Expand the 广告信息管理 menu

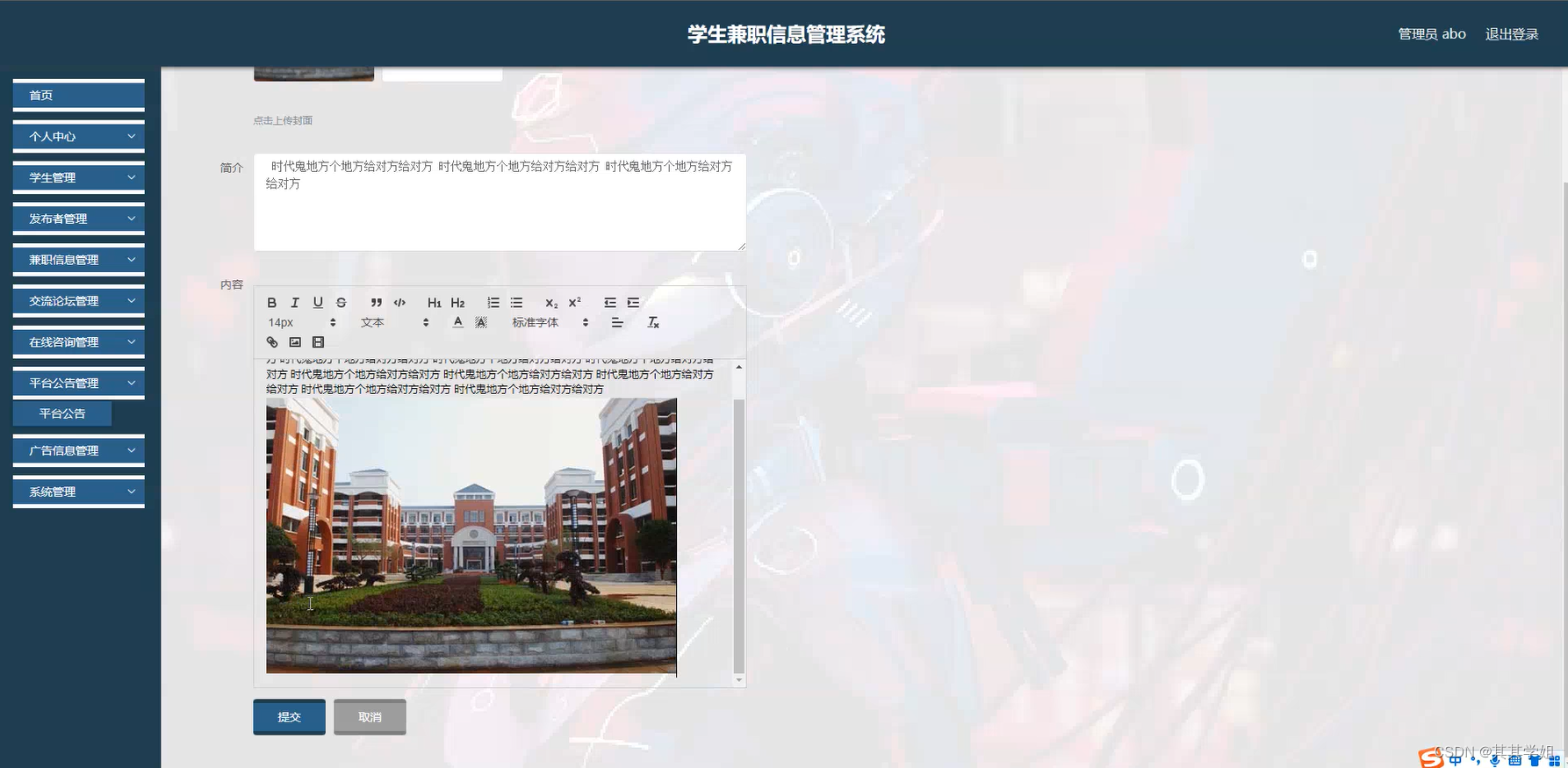(78, 451)
